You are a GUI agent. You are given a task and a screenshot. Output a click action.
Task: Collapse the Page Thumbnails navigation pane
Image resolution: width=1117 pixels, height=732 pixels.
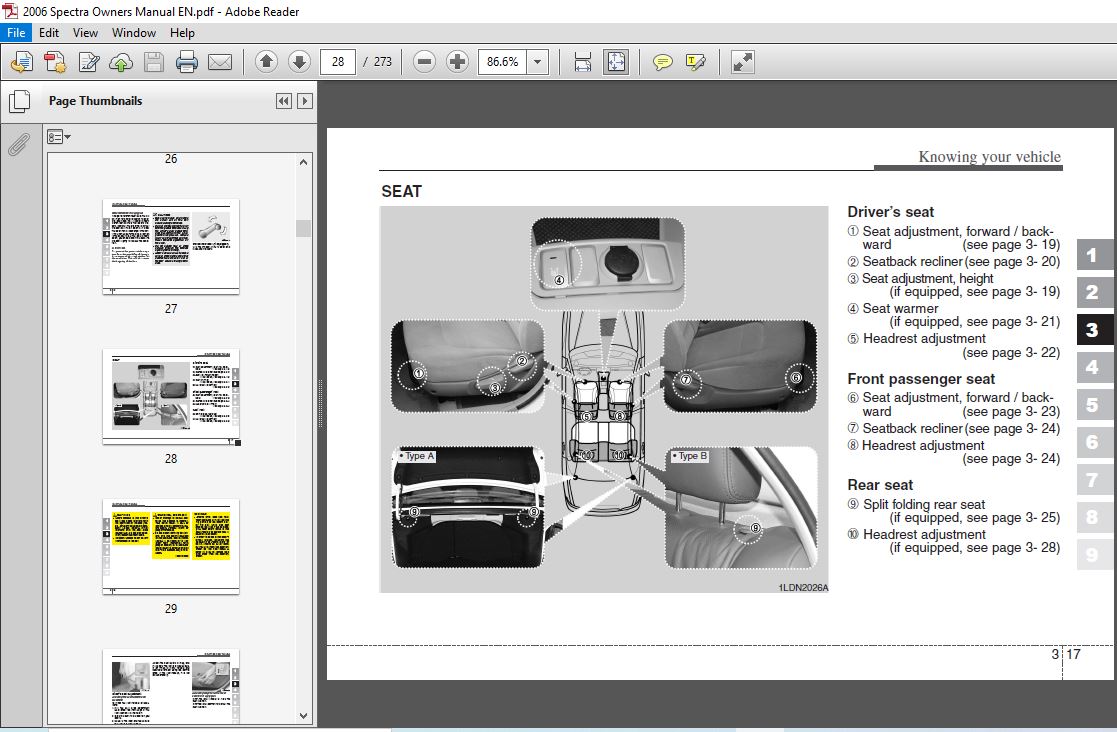tap(283, 101)
